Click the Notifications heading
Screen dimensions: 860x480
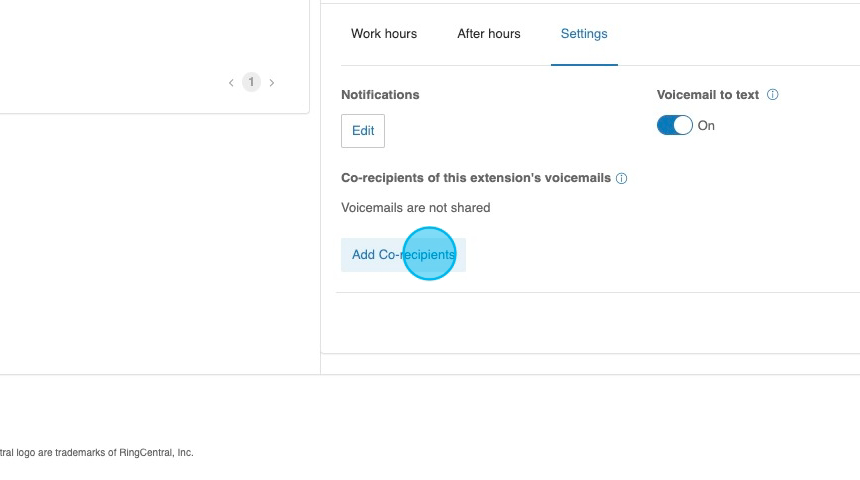(x=380, y=95)
